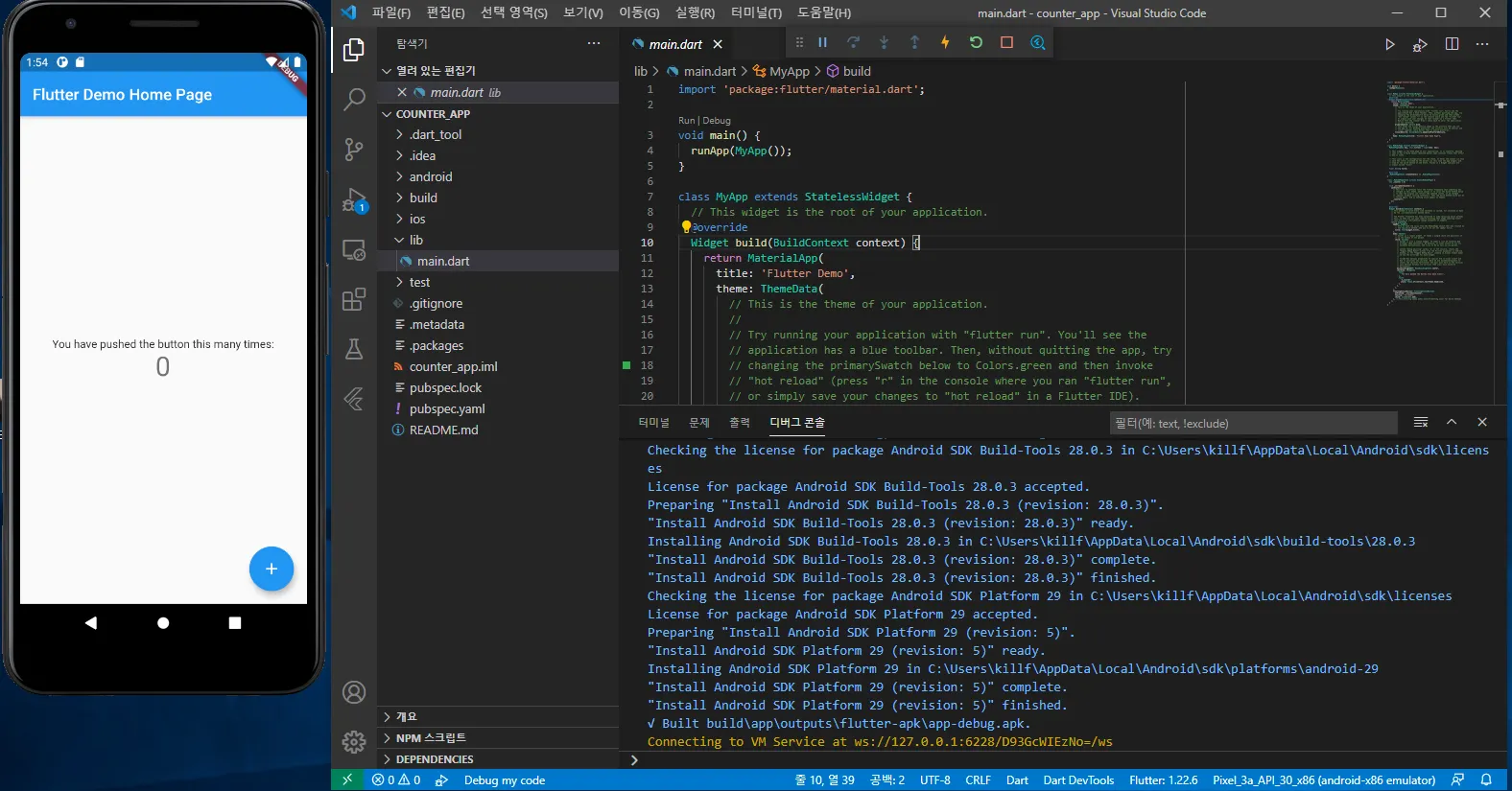Expand the NPM 스크립트 section
Viewport: 1512px width, 791px height.
pyautogui.click(x=431, y=737)
